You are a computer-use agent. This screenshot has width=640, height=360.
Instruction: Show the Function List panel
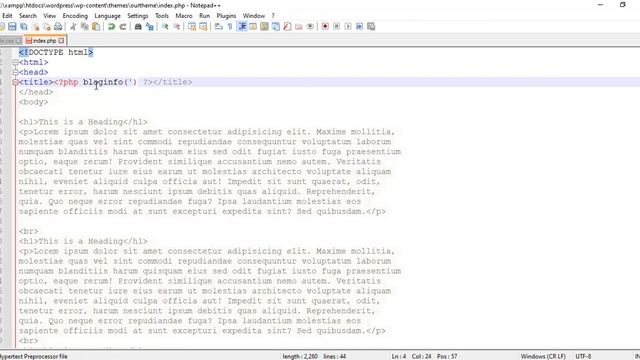[287, 27]
